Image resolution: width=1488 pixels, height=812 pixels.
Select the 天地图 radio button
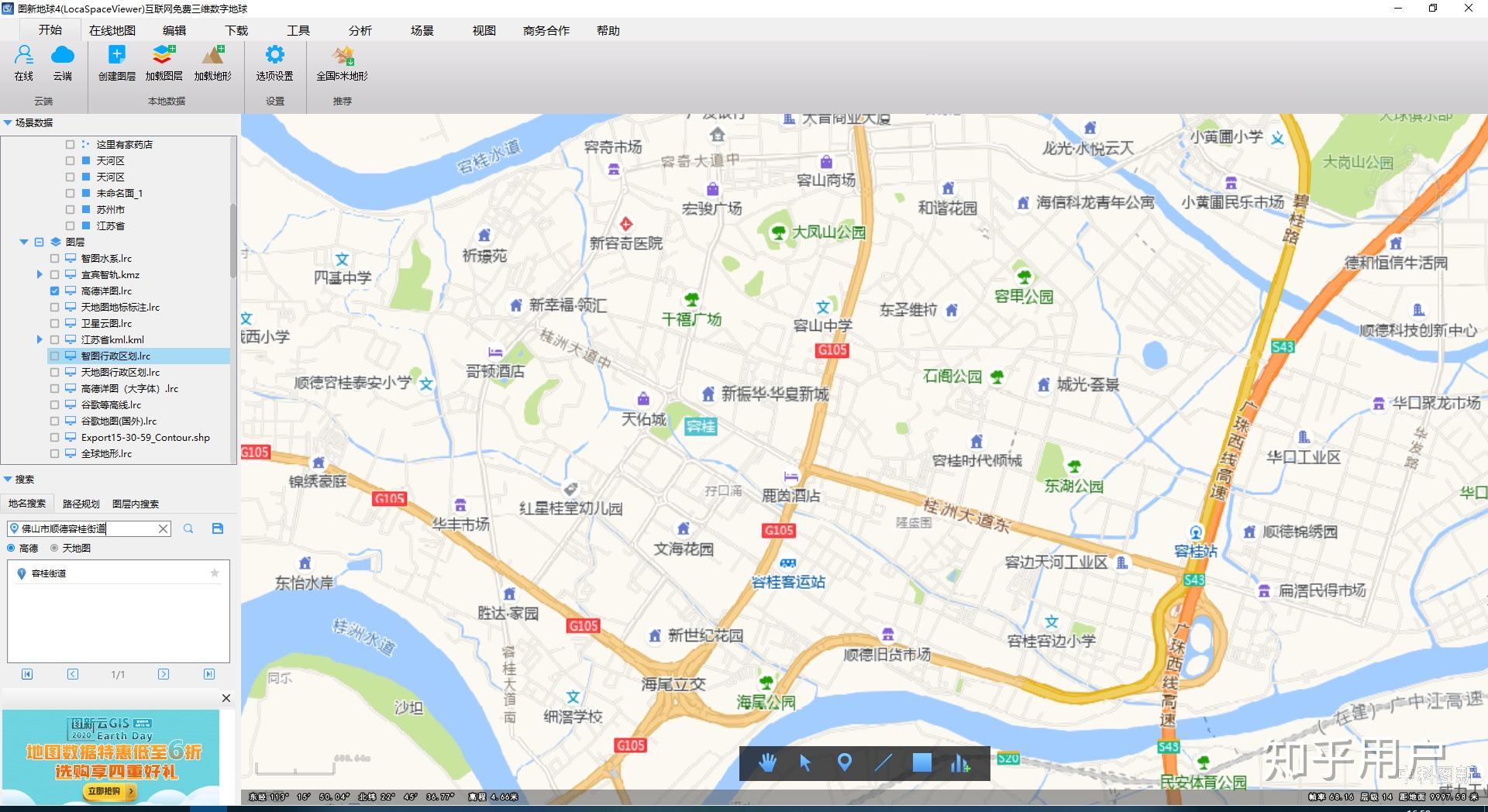coord(54,548)
